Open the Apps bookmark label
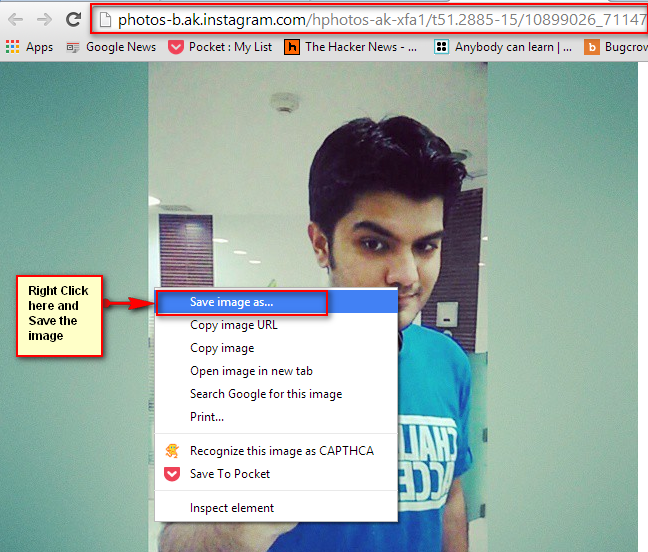The image size is (648, 552). (40, 48)
